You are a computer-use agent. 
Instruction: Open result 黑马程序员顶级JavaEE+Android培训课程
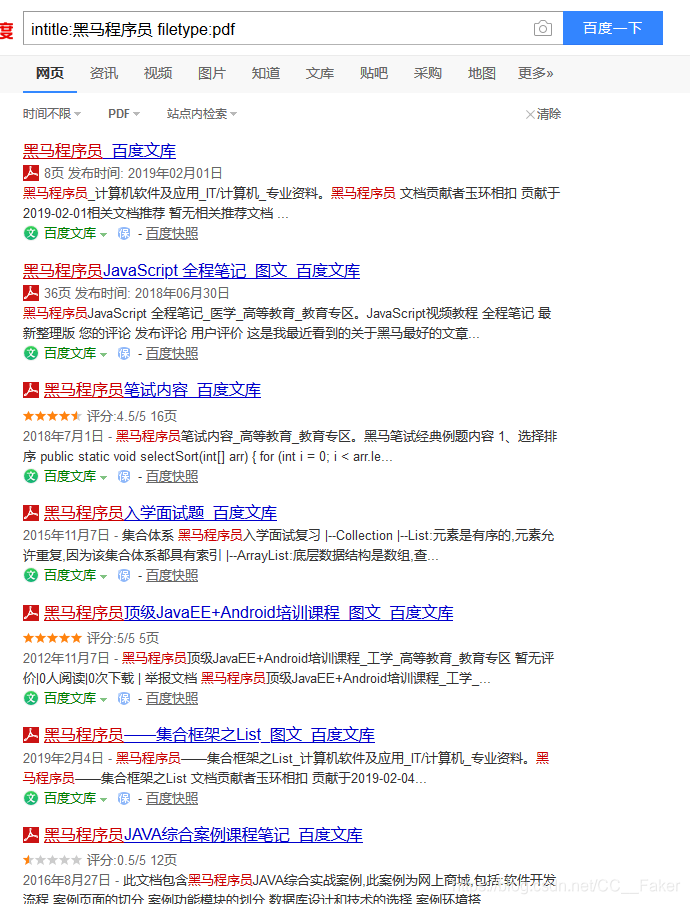[x=248, y=613]
